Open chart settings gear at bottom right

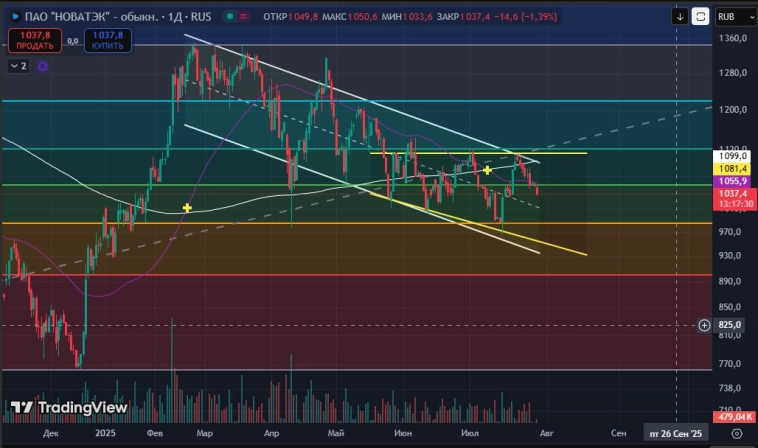737,434
